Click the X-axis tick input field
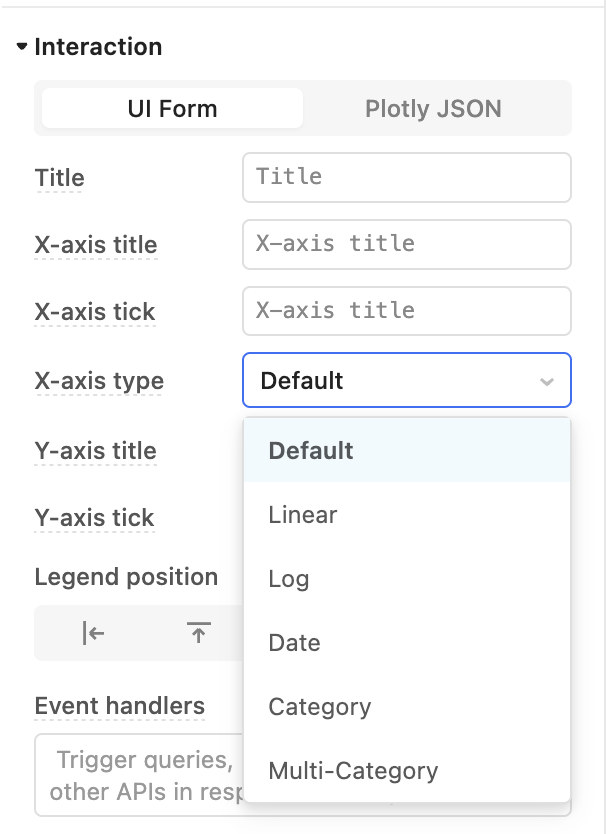 pyautogui.click(x=407, y=311)
